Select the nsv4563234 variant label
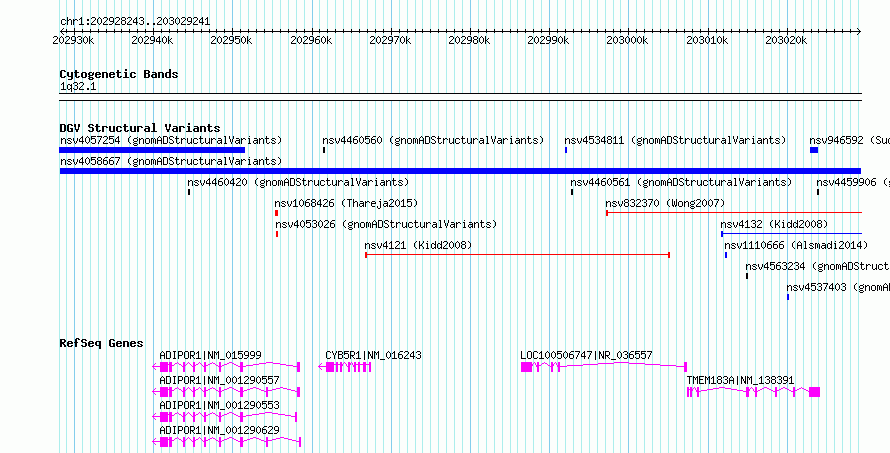The image size is (890, 453). click(817, 267)
